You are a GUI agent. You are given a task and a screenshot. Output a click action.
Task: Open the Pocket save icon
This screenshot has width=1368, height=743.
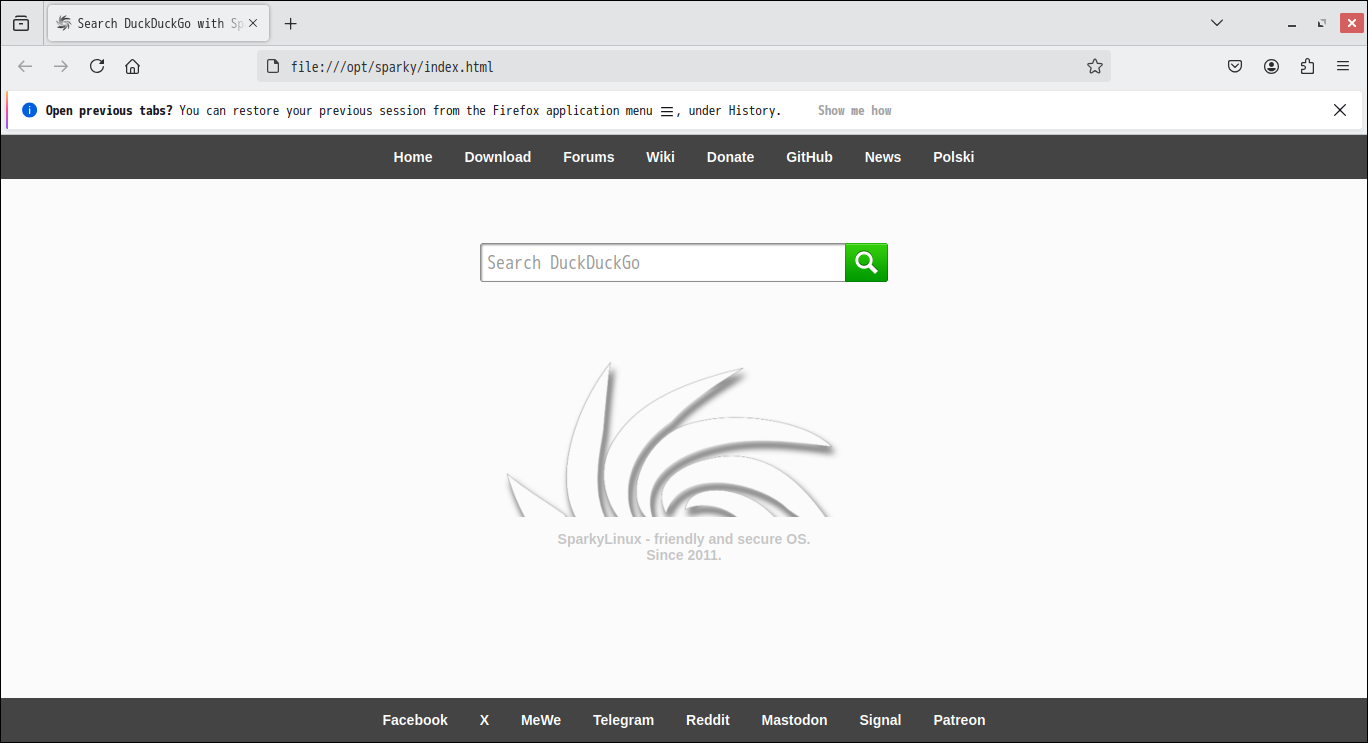tap(1235, 67)
